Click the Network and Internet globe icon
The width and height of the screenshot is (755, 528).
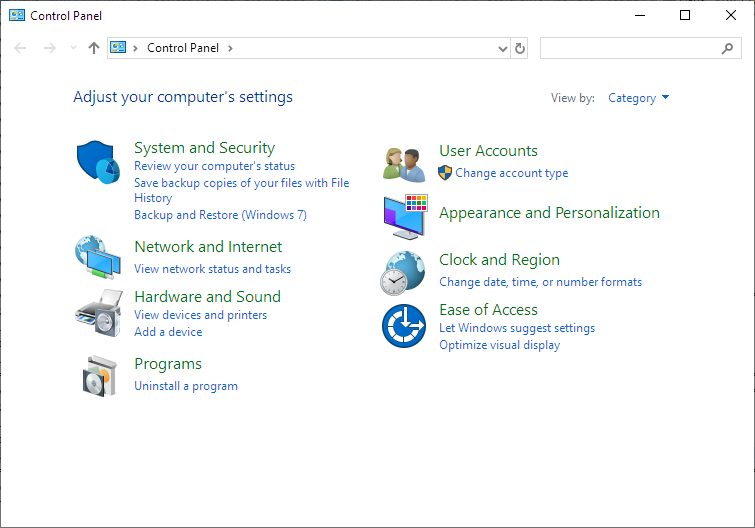point(98,257)
